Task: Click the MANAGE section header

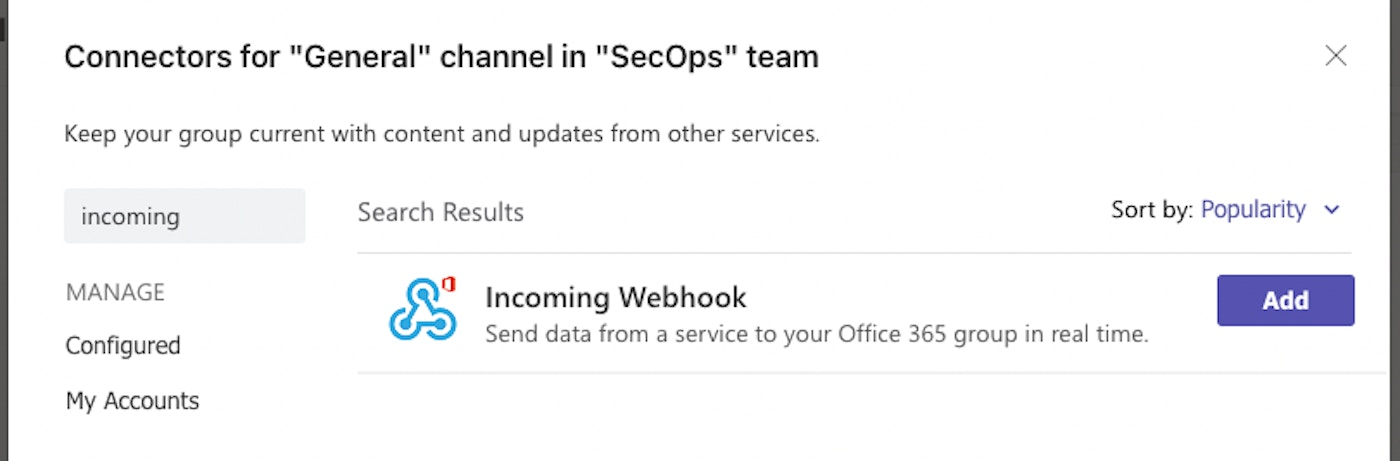Action: pos(115,292)
